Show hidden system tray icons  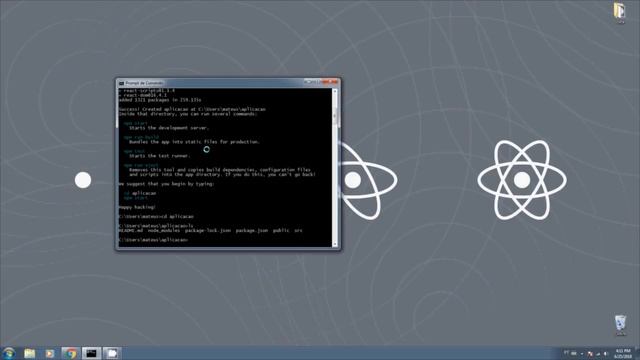pyautogui.click(x=582, y=353)
